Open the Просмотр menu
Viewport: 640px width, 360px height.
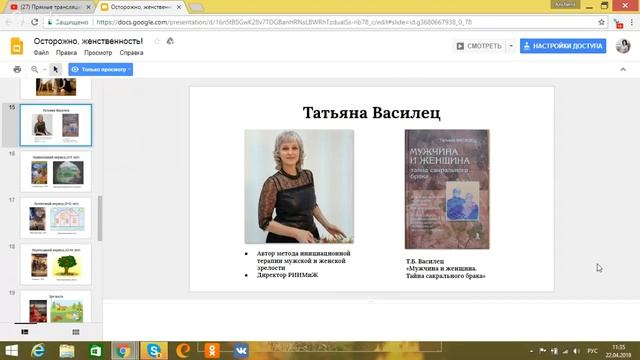[98, 53]
